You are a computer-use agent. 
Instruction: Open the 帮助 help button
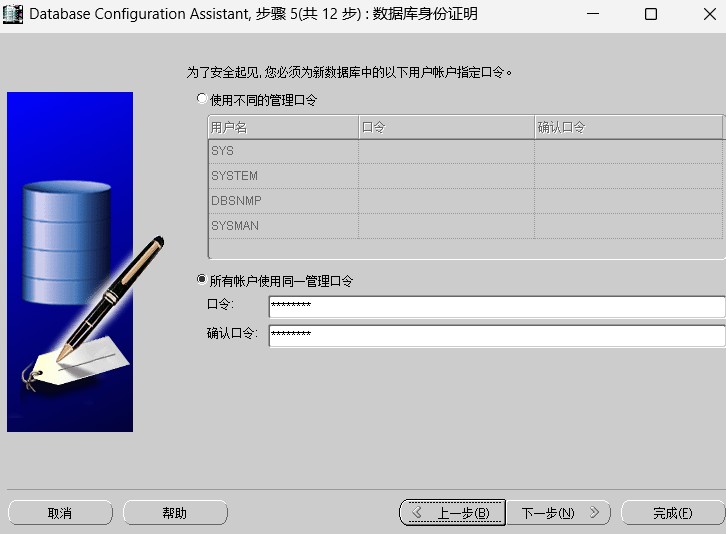click(x=175, y=513)
